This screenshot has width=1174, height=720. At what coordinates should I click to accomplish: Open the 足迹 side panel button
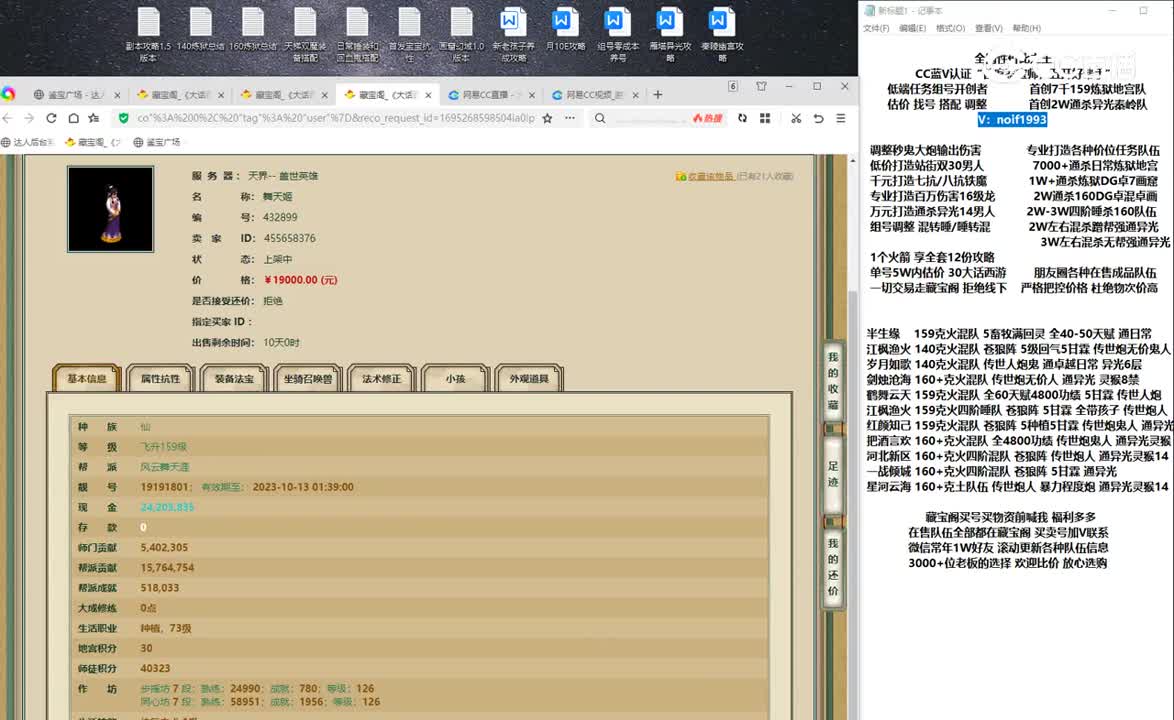pos(833,474)
